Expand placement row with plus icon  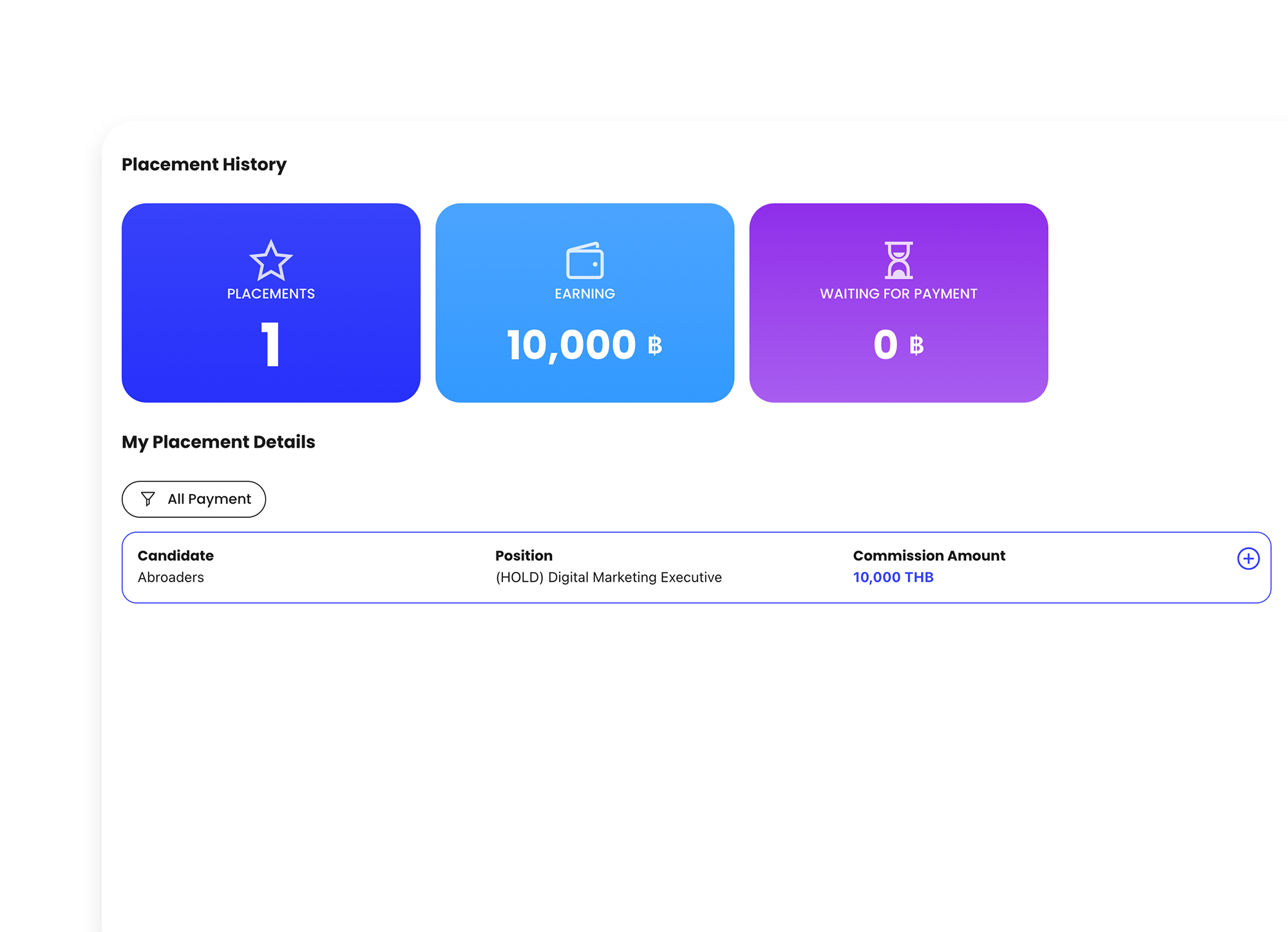pyautogui.click(x=1248, y=558)
